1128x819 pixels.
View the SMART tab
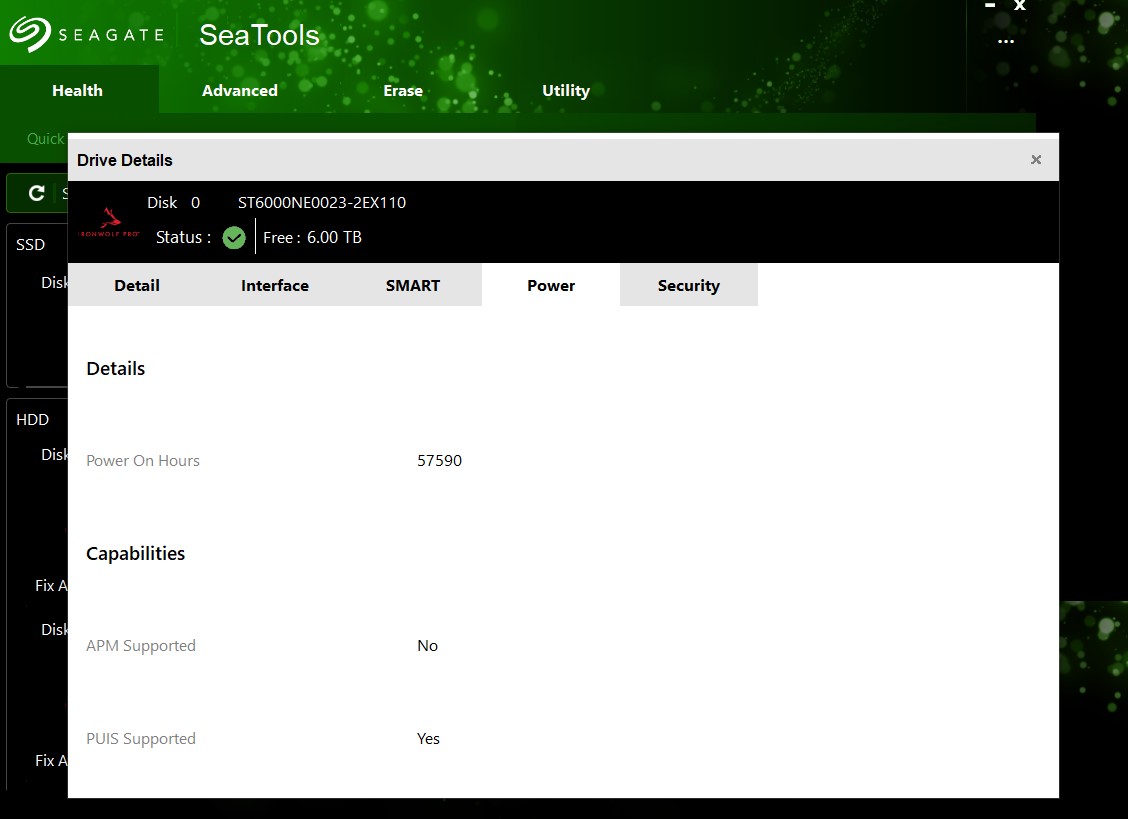pos(413,285)
